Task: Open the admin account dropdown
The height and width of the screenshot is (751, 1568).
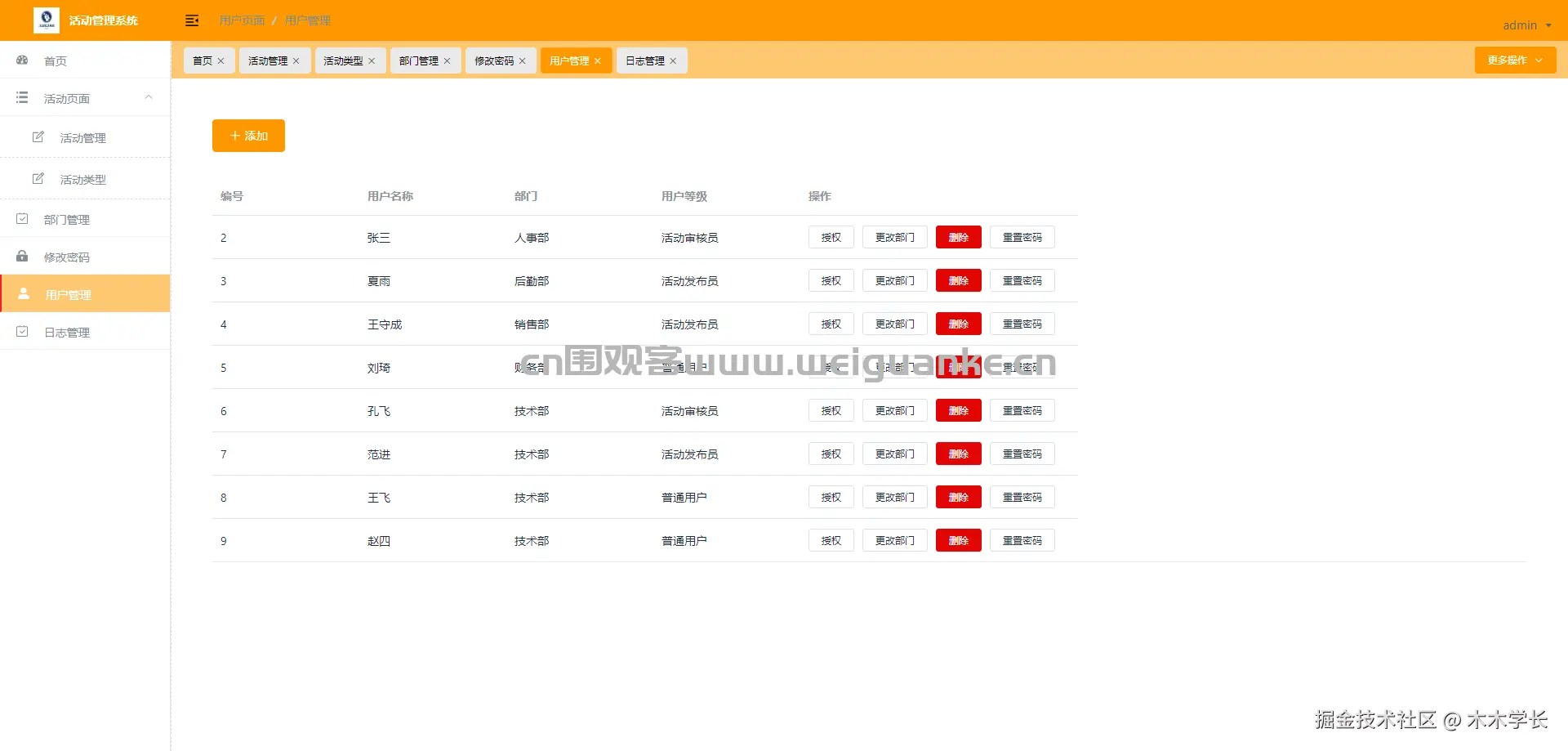Action: pos(1526,25)
